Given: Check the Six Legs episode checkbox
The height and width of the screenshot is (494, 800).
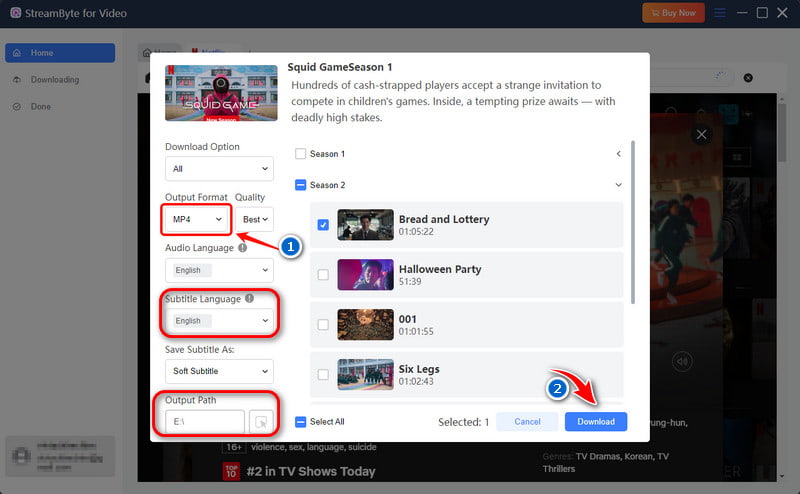Looking at the screenshot, I should click(x=323, y=375).
